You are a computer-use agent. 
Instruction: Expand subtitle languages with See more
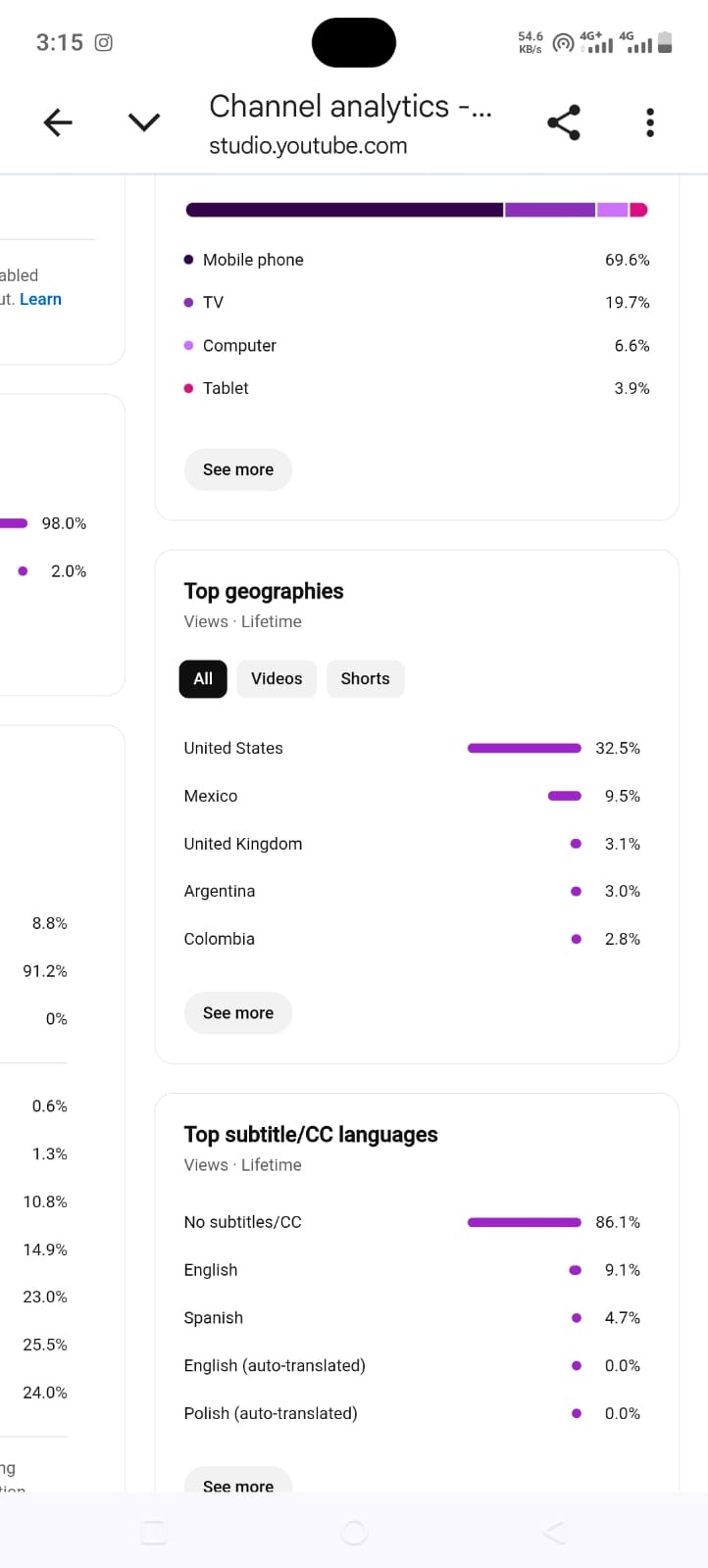point(238,1482)
